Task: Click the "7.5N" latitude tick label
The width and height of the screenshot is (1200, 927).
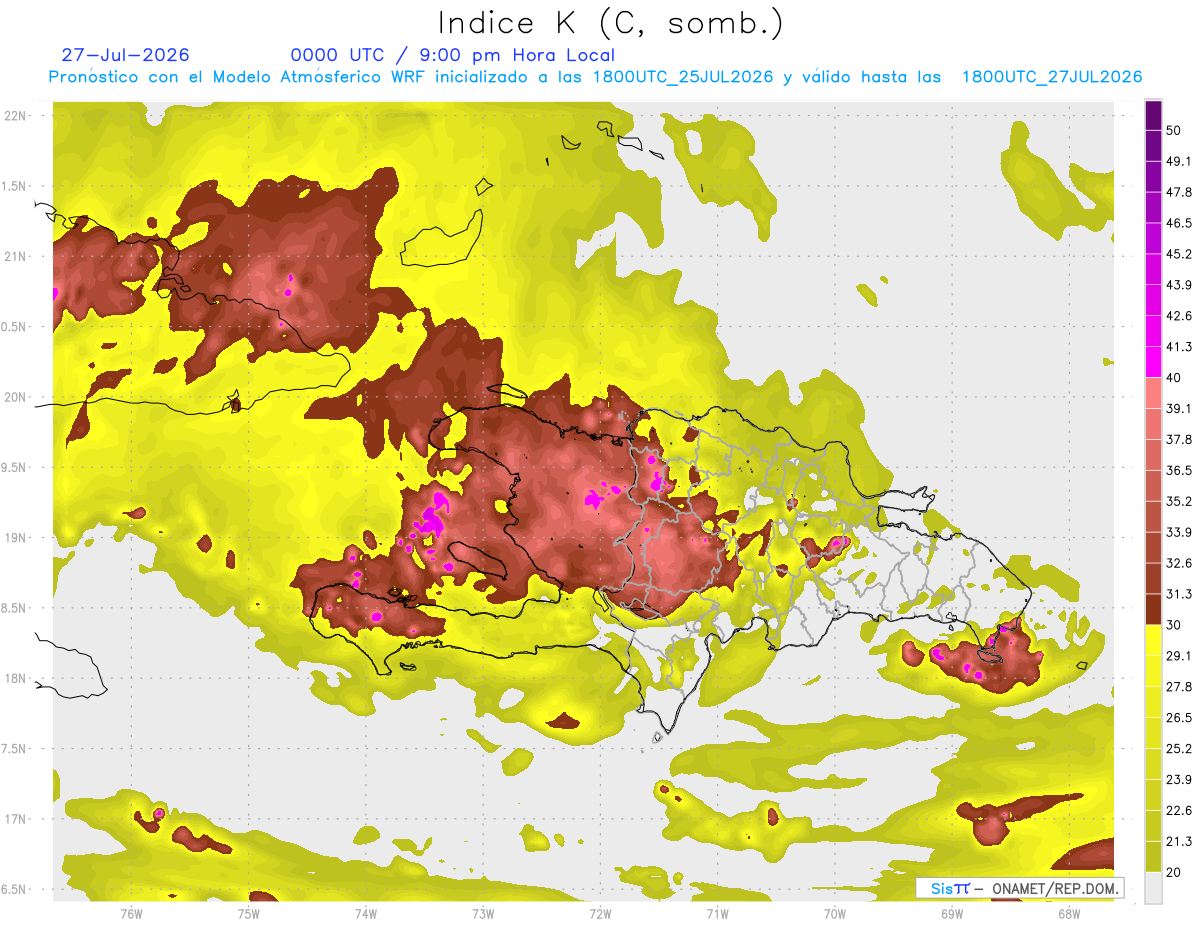Action: click(x=15, y=749)
